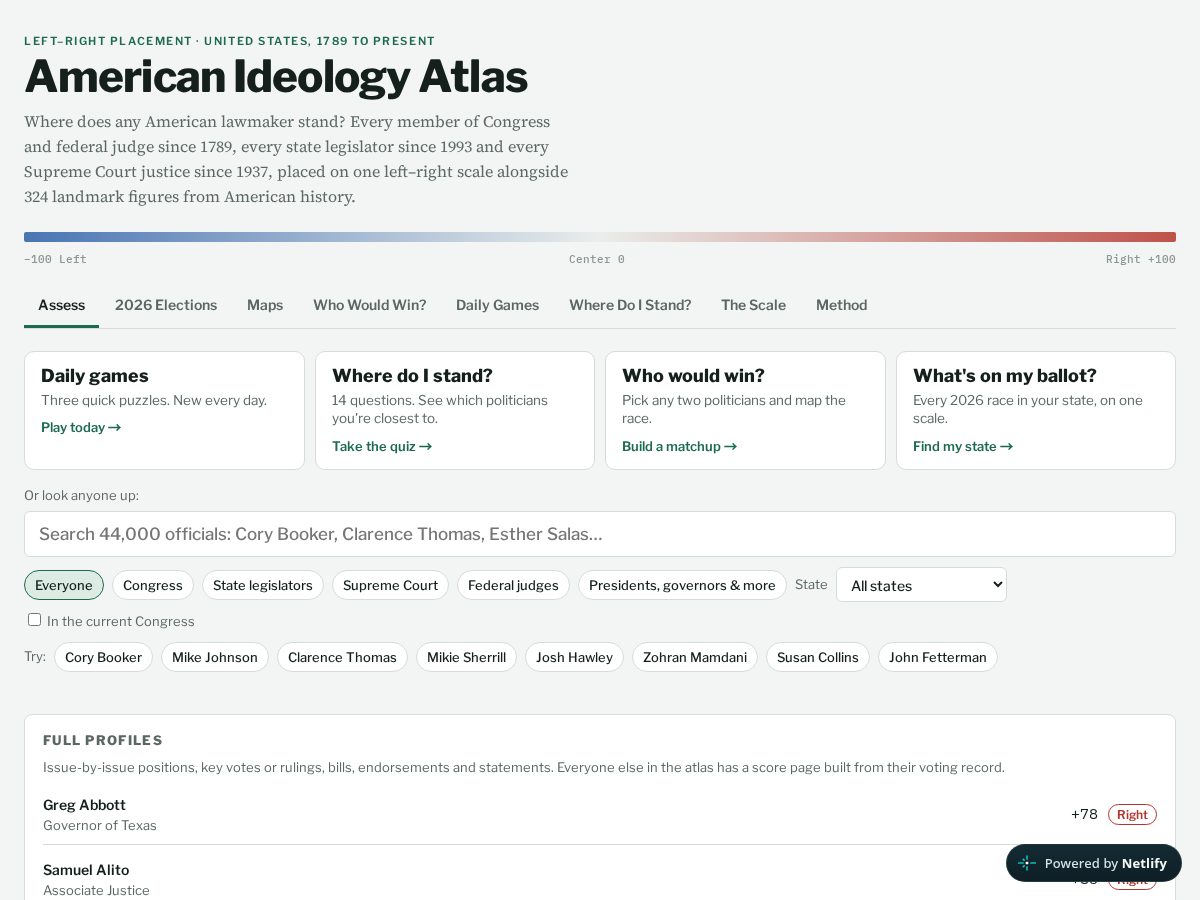Try the Zohran Mamdani suggestion
Image resolution: width=1200 pixels, height=900 pixels.
[695, 657]
